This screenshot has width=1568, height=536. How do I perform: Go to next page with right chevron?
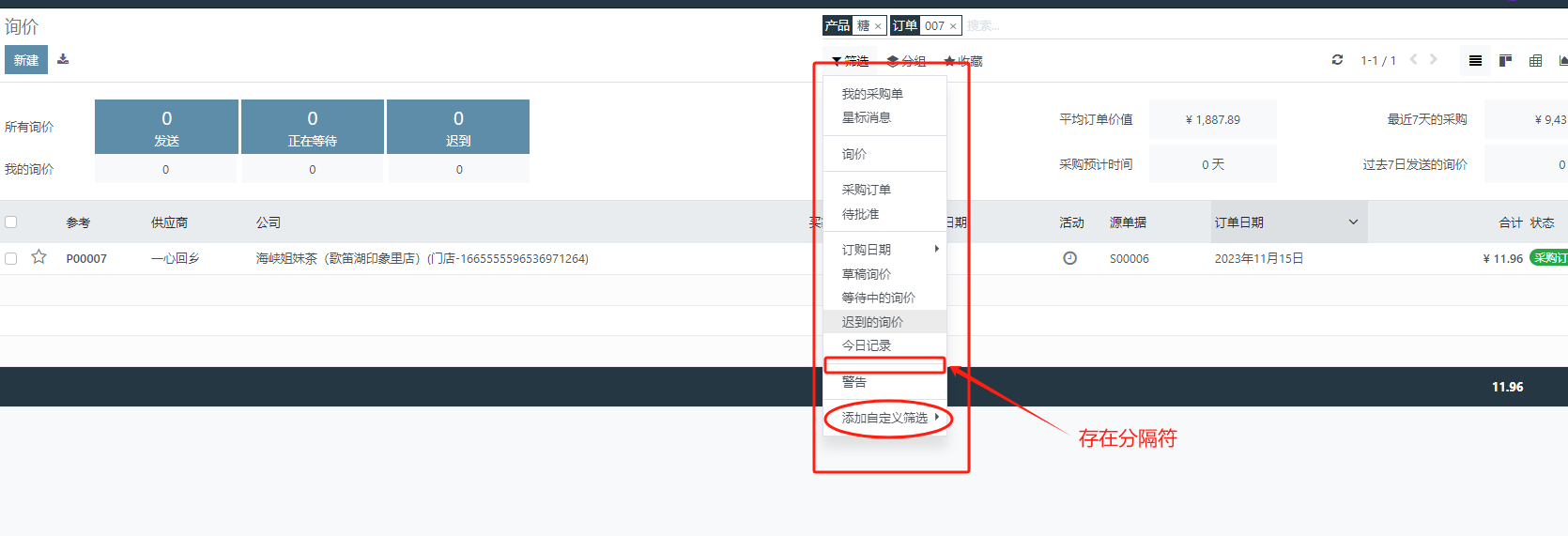[1433, 60]
